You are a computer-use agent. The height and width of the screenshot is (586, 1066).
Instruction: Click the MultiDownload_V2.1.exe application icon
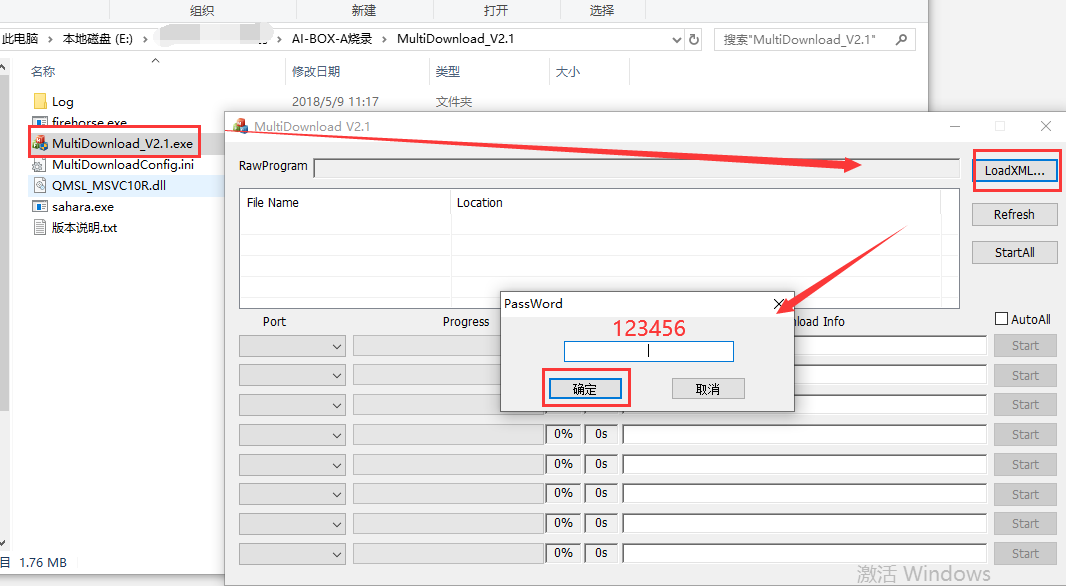[x=40, y=143]
